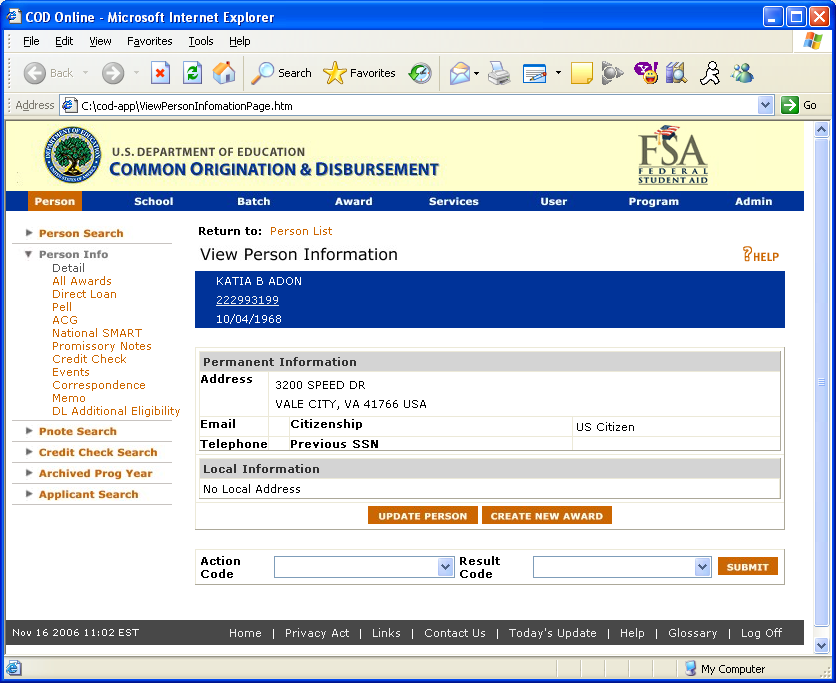The height and width of the screenshot is (683, 836).
Task: Go to the browser Home page icon
Action: click(224, 73)
